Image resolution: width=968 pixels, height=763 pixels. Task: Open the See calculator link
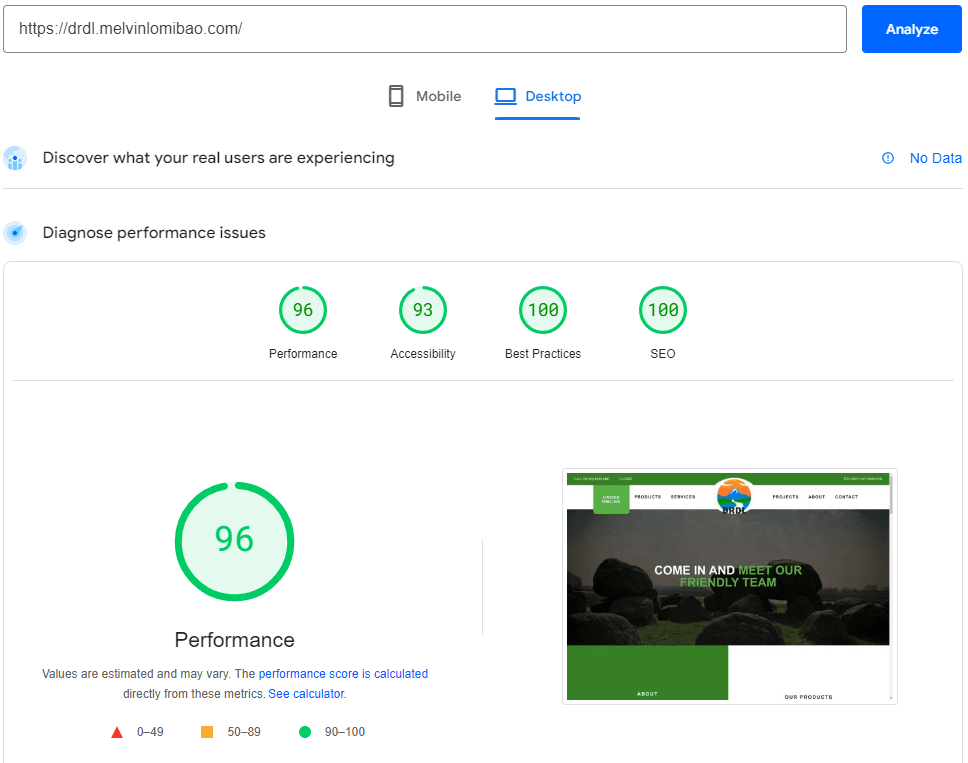306,693
